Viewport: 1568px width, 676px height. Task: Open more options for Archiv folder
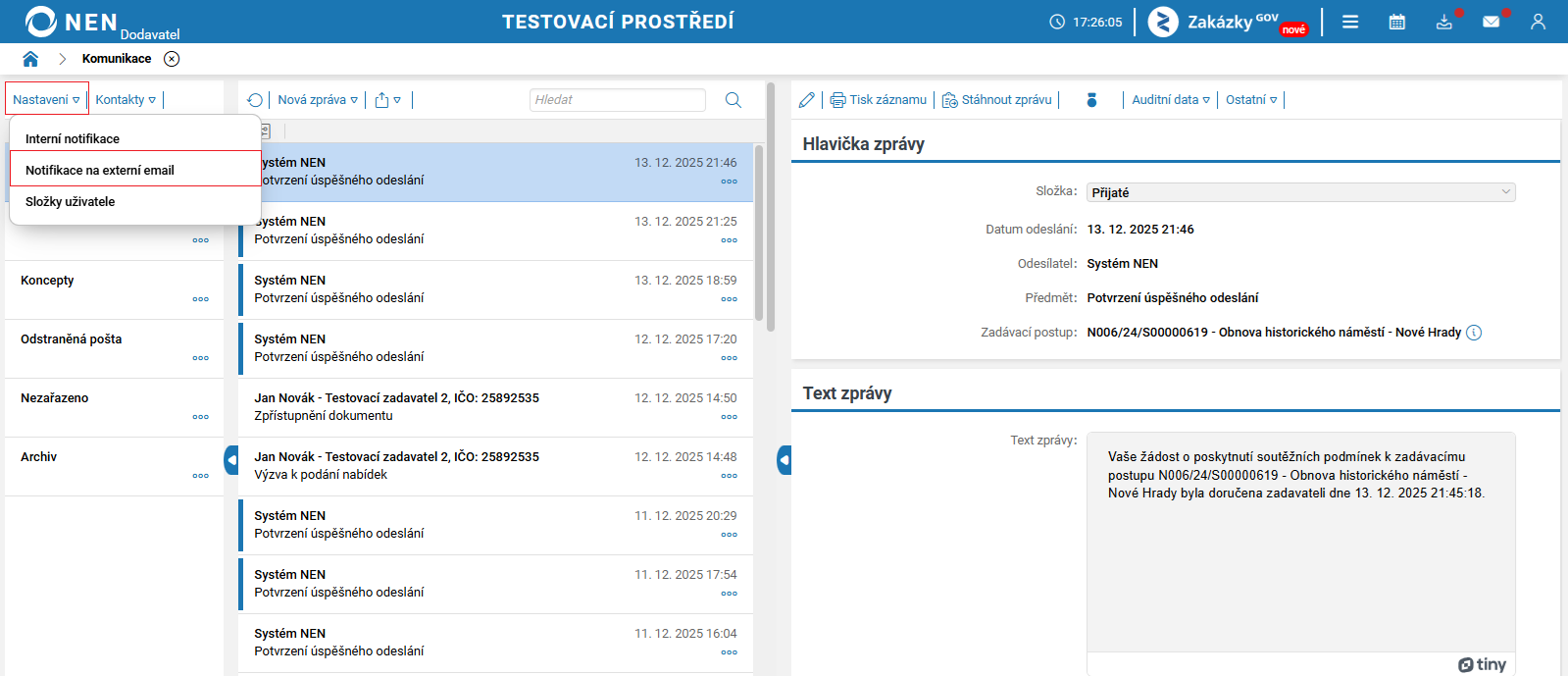(201, 476)
